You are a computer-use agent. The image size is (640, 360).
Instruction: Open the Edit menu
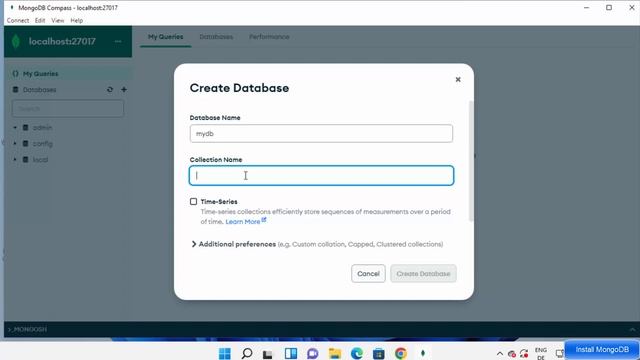pos(40,20)
